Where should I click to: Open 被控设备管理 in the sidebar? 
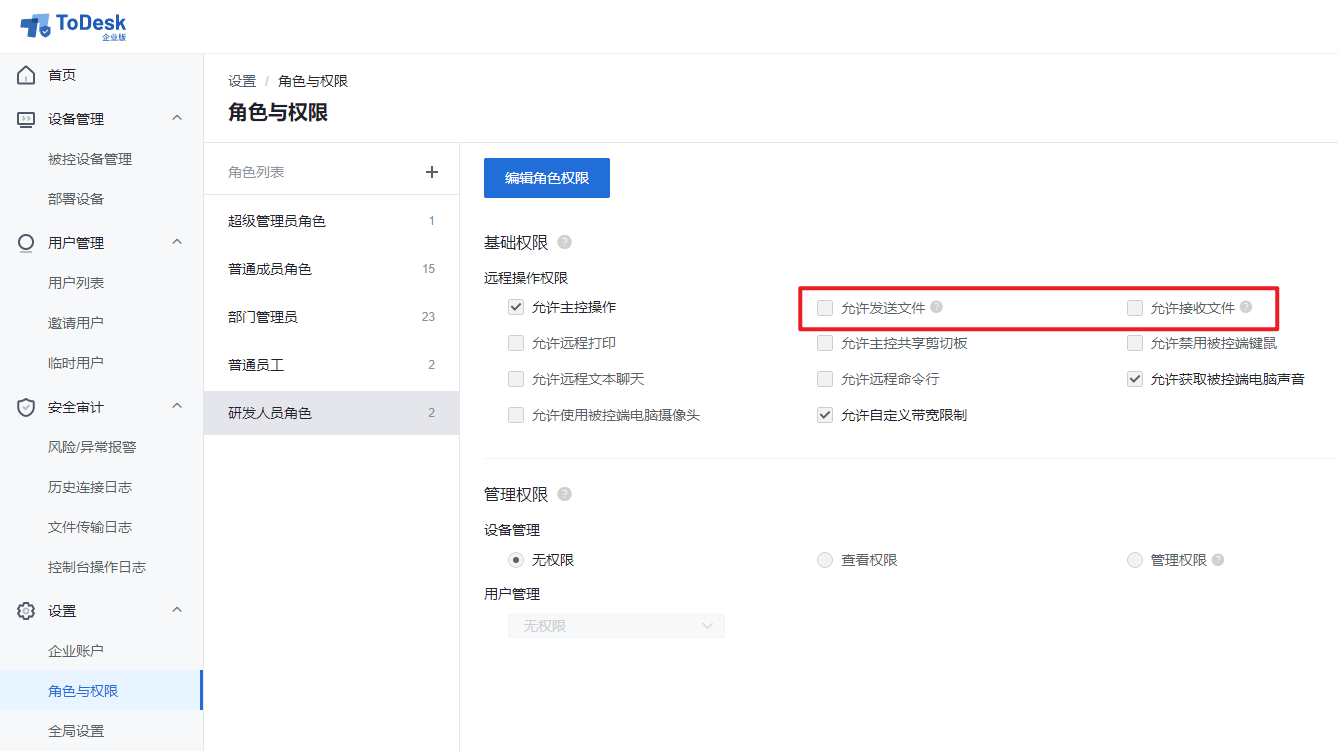pos(90,159)
